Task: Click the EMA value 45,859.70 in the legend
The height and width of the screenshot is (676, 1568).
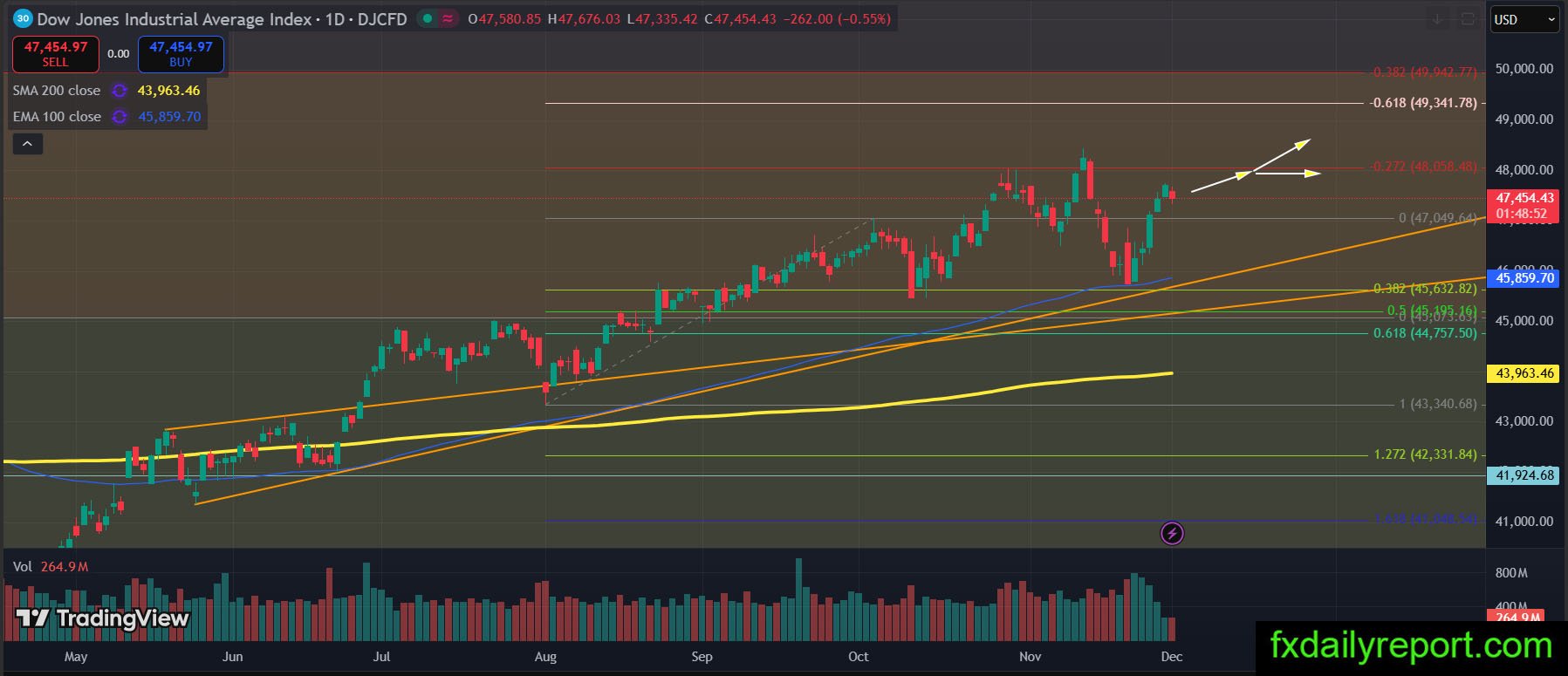Action: tap(169, 117)
